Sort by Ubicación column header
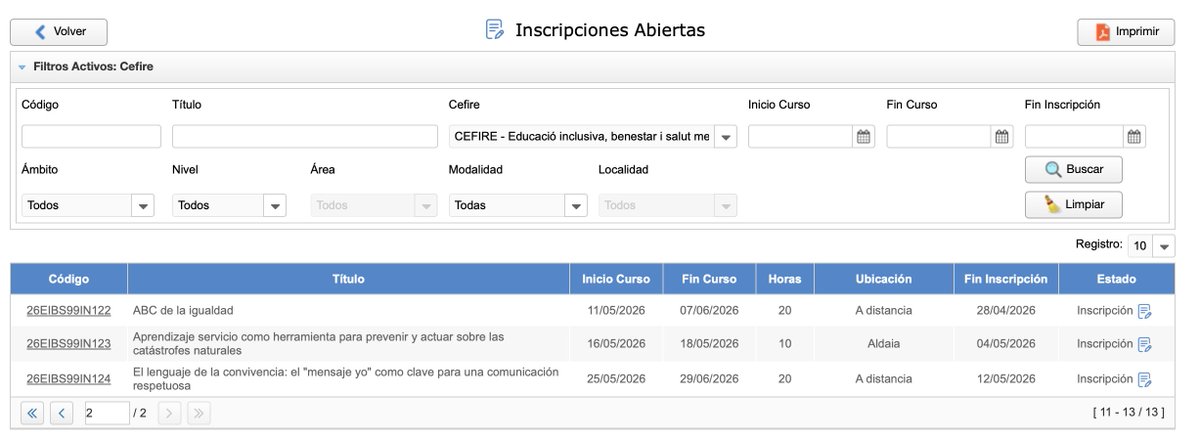Image resolution: width=1200 pixels, height=439 pixels. [883, 279]
